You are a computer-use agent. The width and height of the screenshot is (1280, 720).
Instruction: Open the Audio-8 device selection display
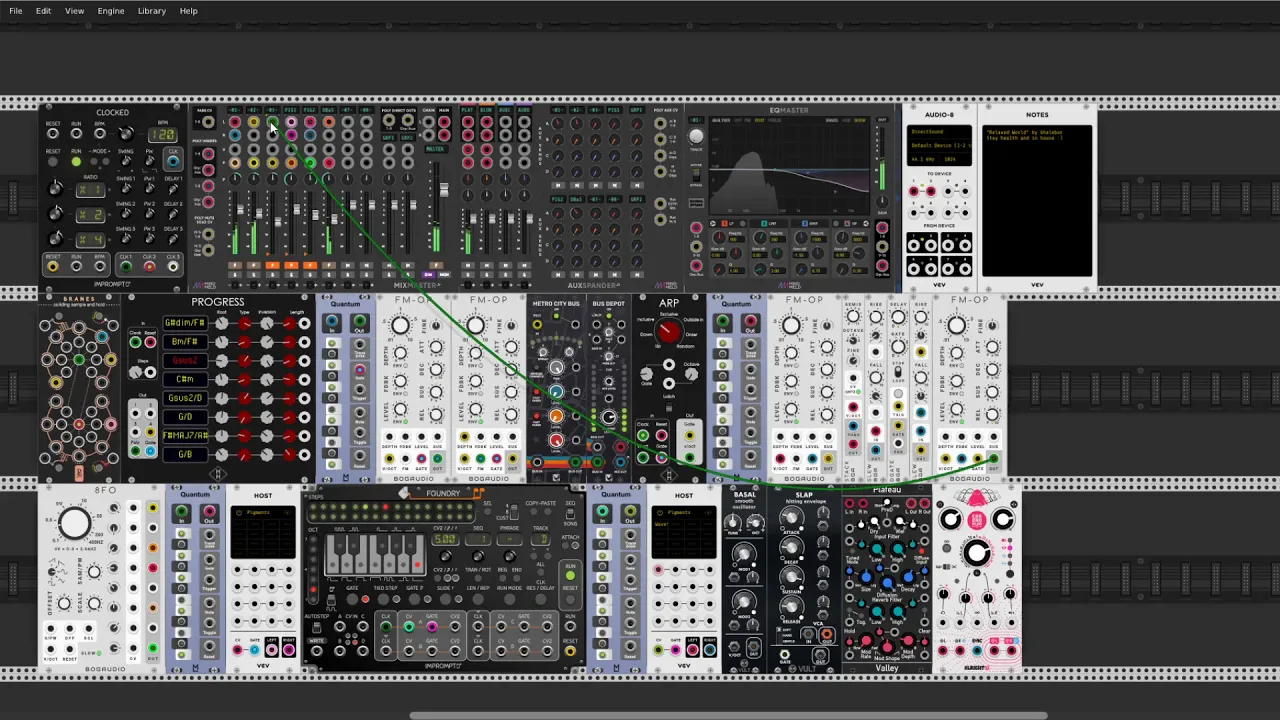tap(939, 147)
